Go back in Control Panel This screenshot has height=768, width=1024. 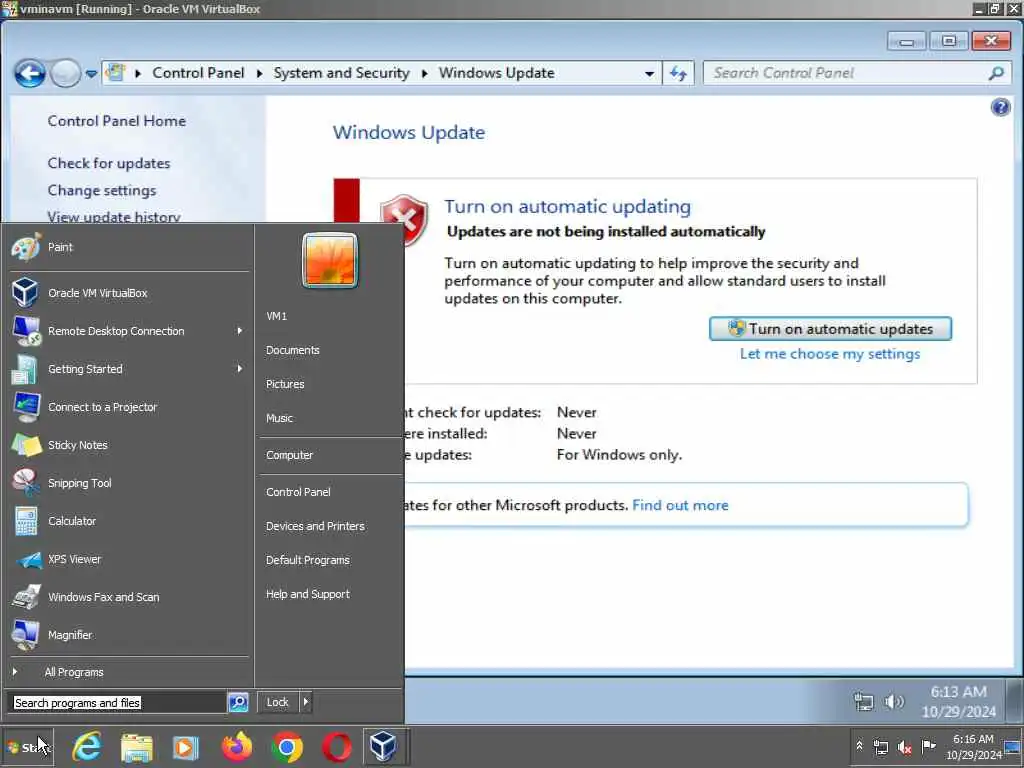(x=30, y=73)
